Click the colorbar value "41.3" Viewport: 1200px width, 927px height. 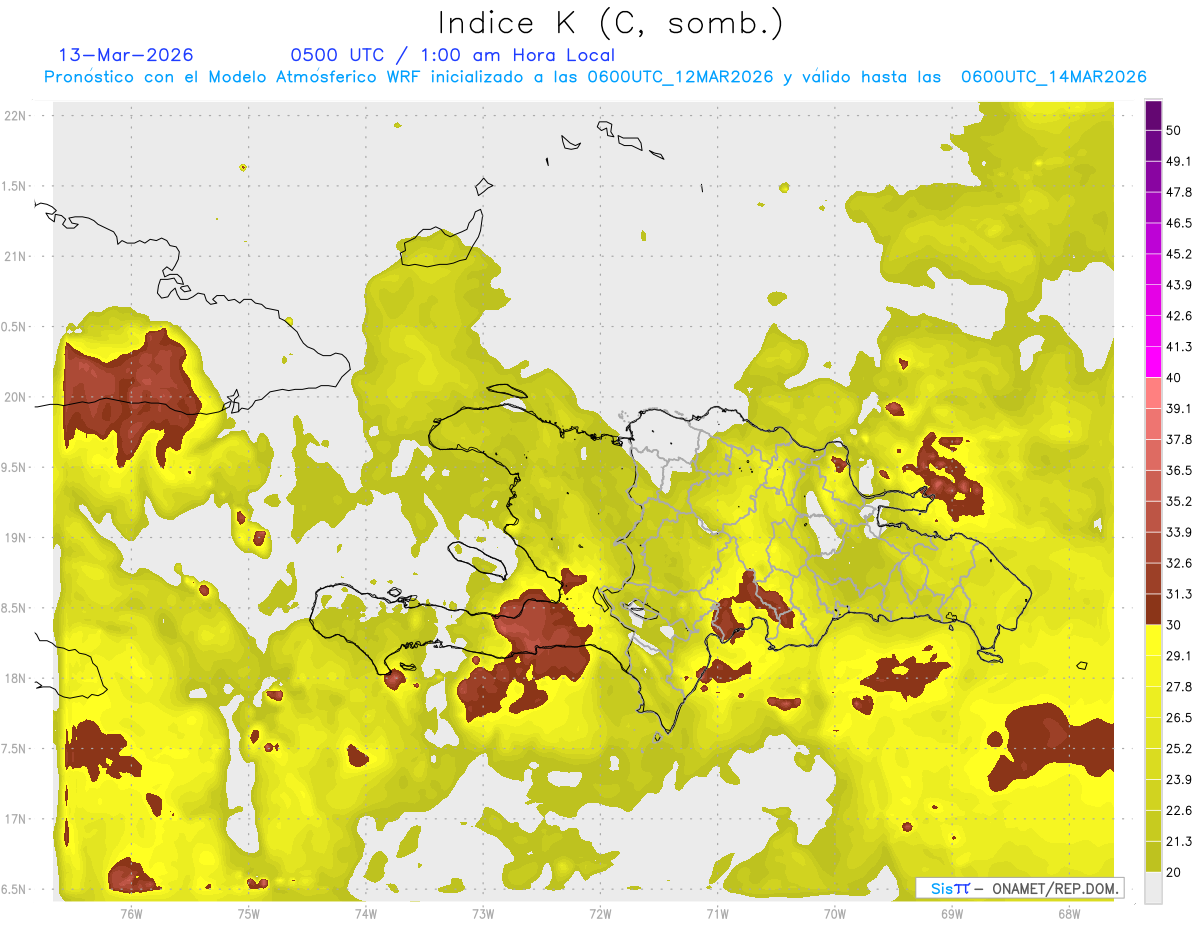point(1178,347)
